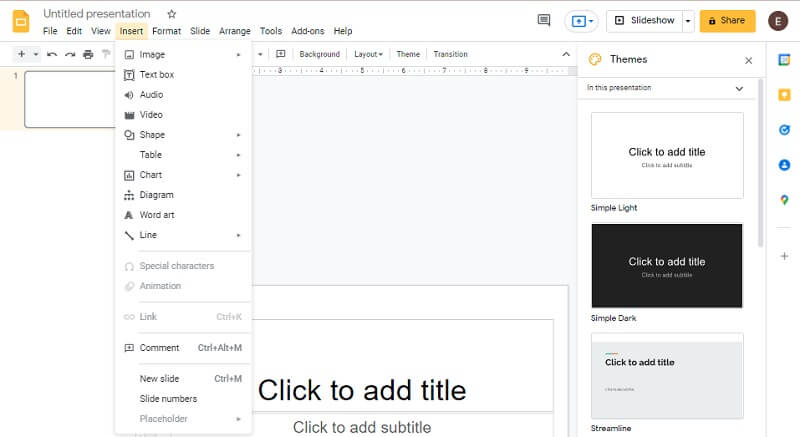Select Word art in Insert menu
The width and height of the screenshot is (800, 437).
157,215
